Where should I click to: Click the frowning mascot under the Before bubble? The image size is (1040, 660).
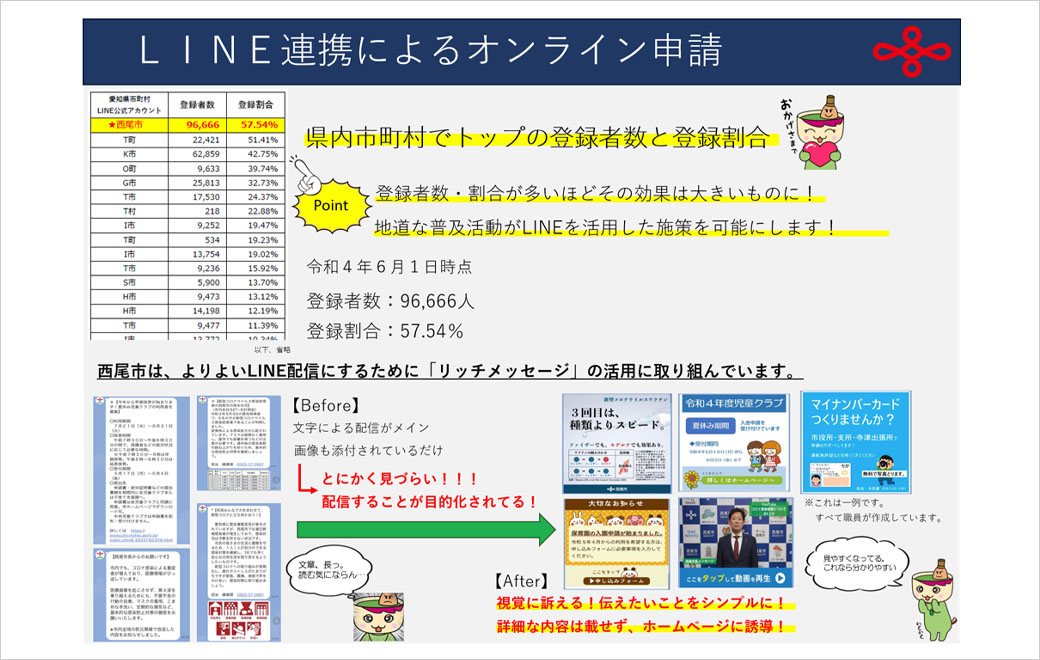point(378,617)
